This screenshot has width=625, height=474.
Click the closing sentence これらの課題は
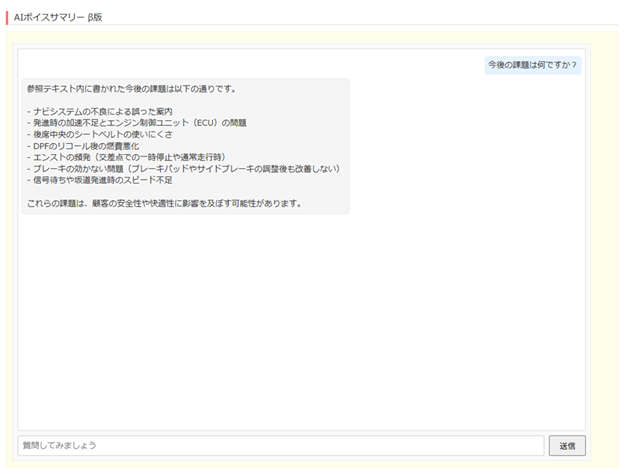[164, 204]
